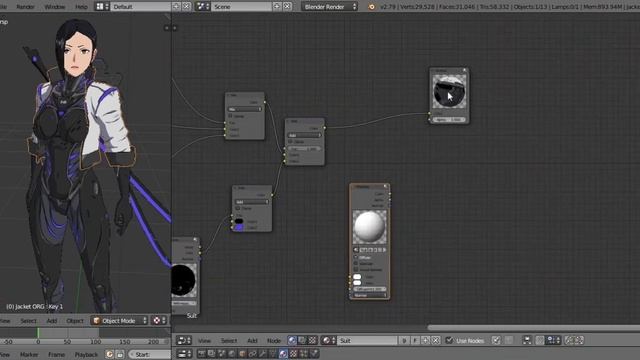Add new material with plus button

click(425, 340)
